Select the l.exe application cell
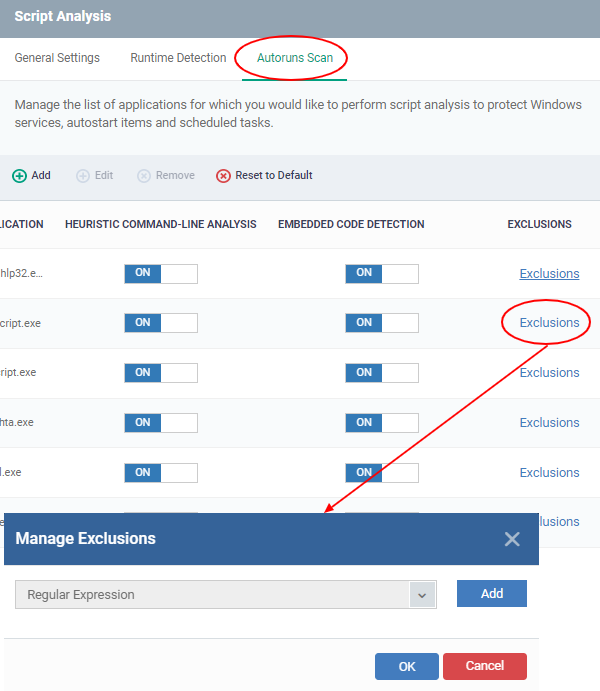This screenshot has width=600, height=691. (11, 472)
